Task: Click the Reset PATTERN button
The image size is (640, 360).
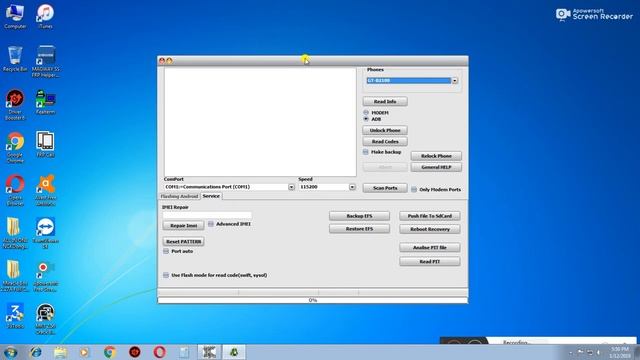Action: click(x=184, y=242)
